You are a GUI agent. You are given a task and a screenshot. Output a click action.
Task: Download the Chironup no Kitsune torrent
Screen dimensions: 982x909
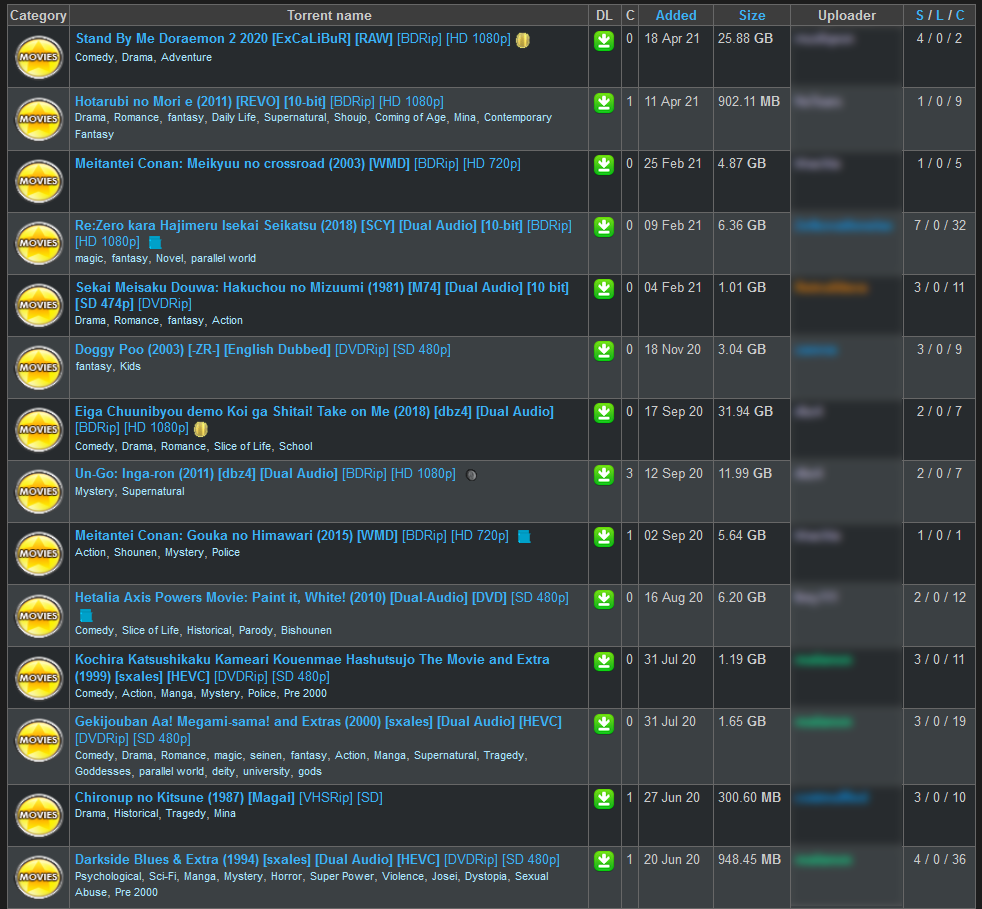coord(604,799)
